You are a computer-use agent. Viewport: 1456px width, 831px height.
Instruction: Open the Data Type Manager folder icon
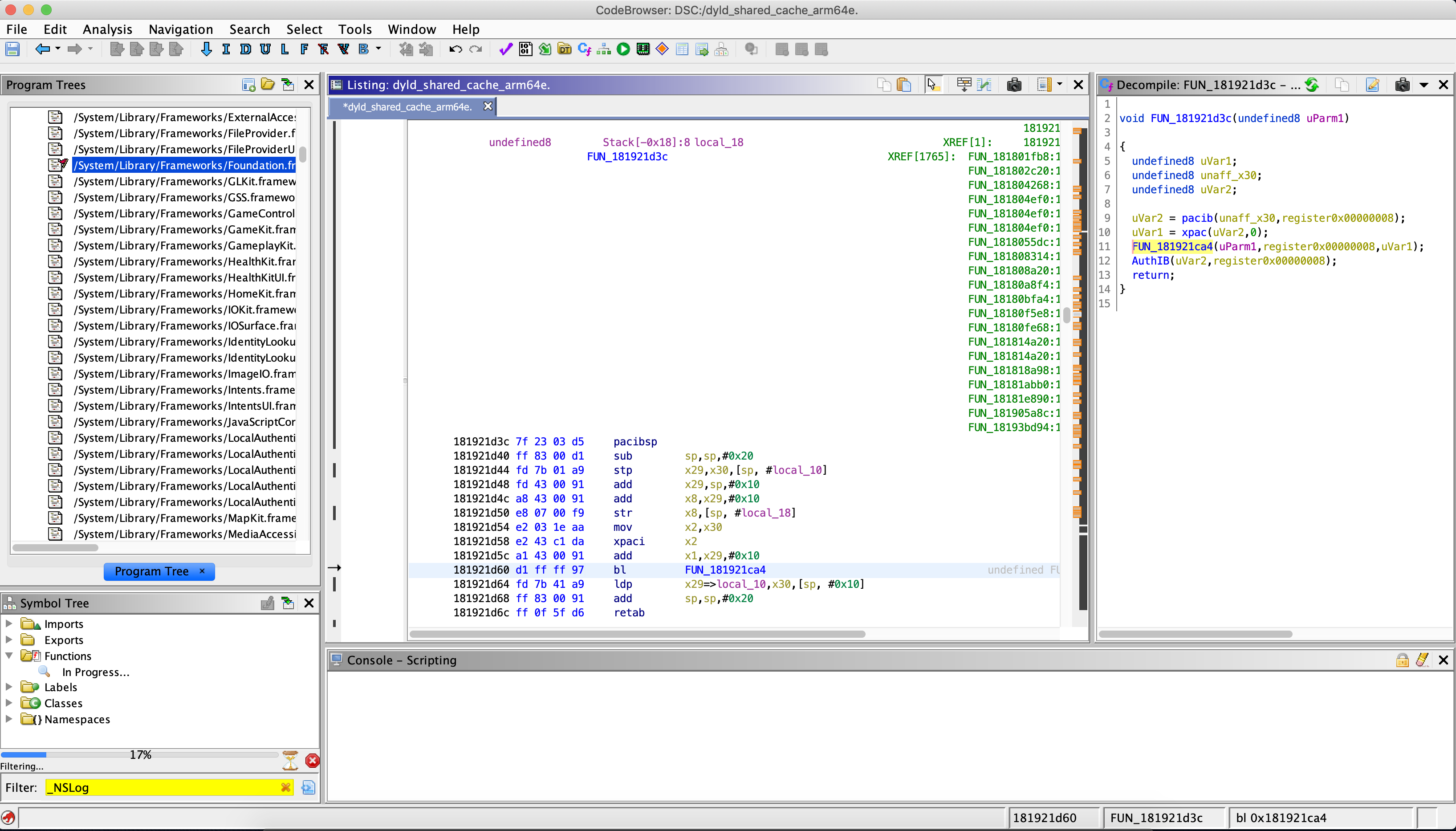coord(564,49)
